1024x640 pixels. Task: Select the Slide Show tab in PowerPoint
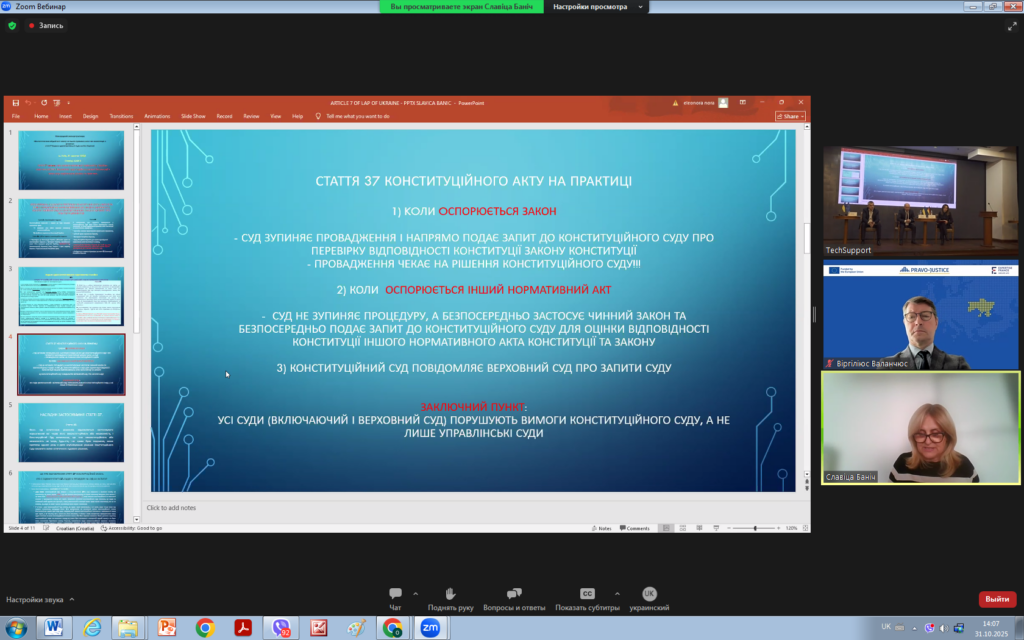pos(192,116)
